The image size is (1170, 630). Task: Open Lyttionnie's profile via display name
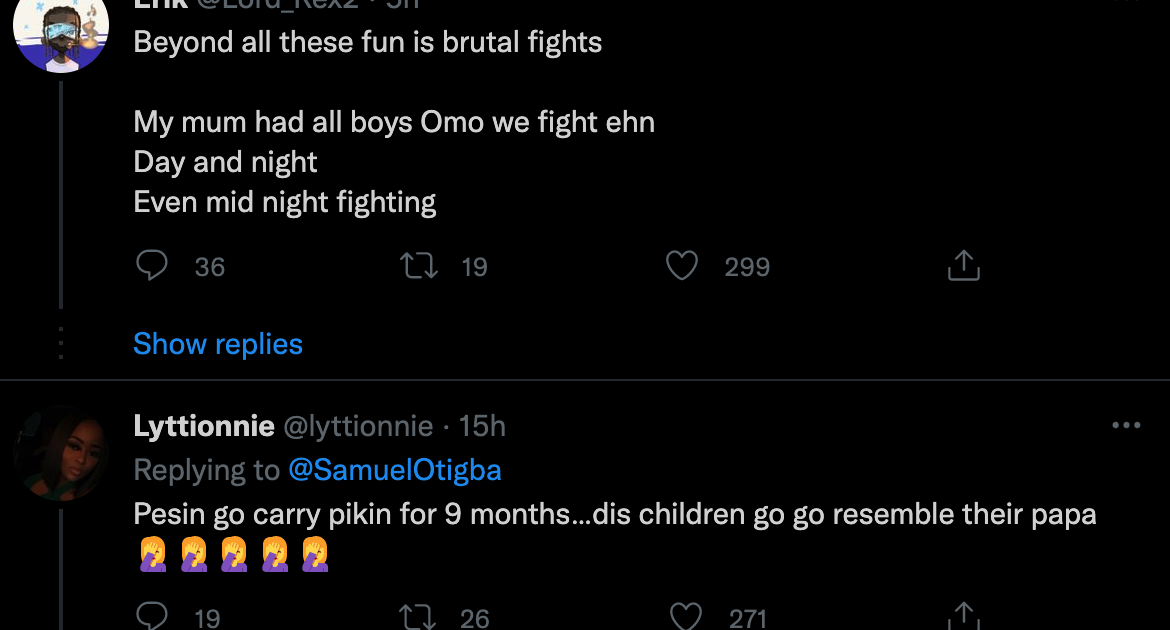pyautogui.click(x=204, y=427)
